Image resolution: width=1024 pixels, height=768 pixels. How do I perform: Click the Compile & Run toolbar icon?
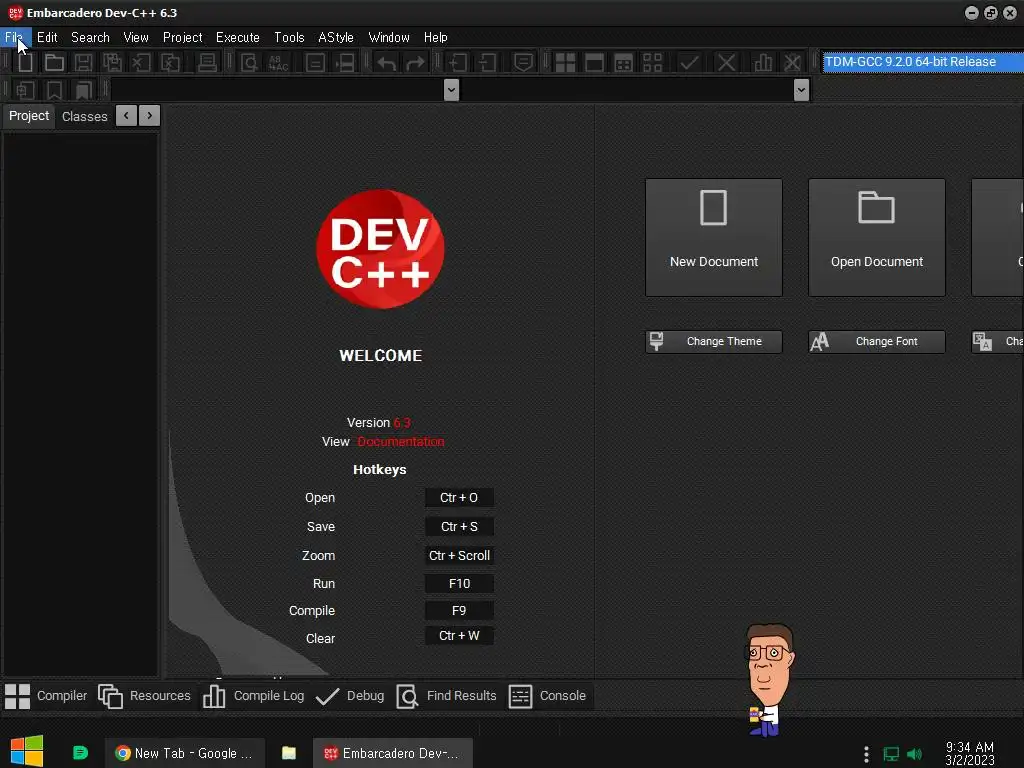[623, 63]
